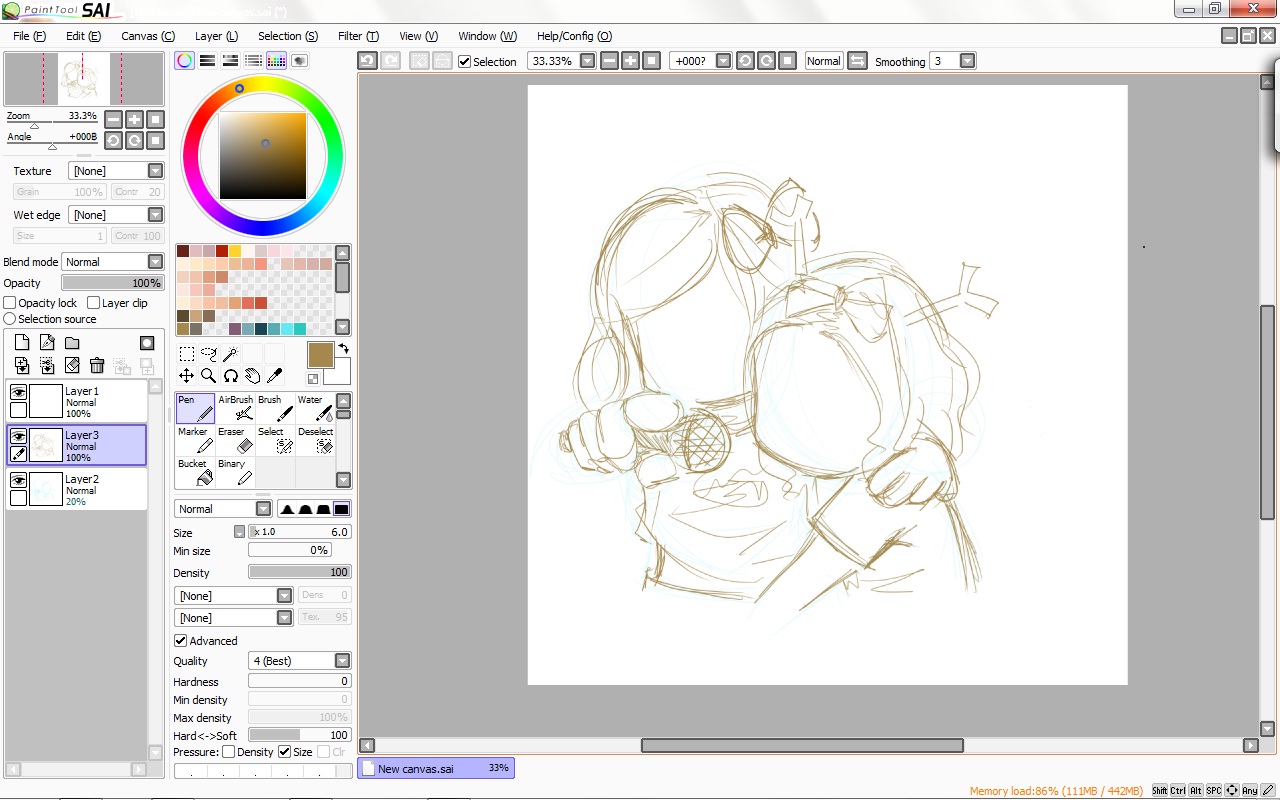The image size is (1280, 800).
Task: Enable the Opacity lock checkbox
Action: 10,303
